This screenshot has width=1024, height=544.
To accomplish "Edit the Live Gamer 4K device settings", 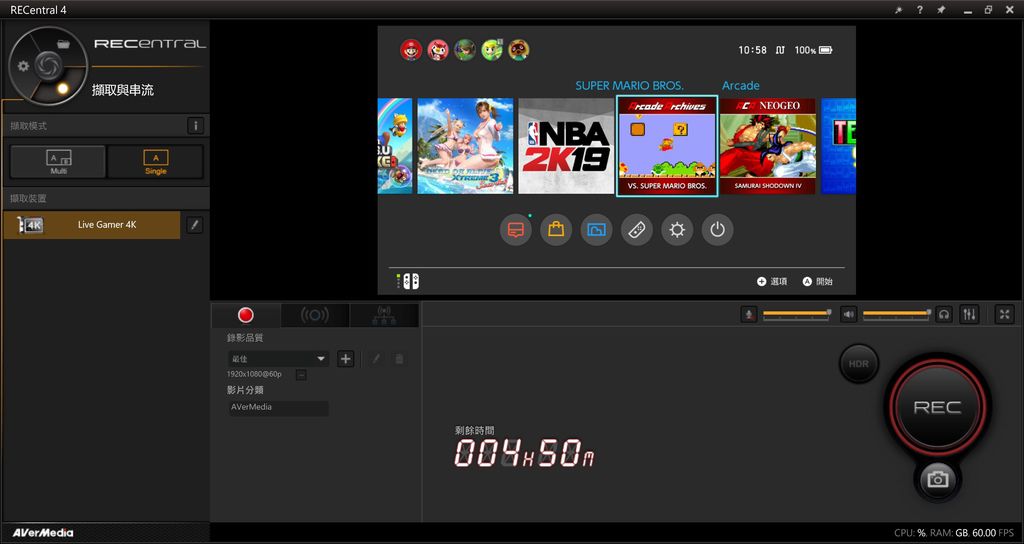I will (195, 225).
